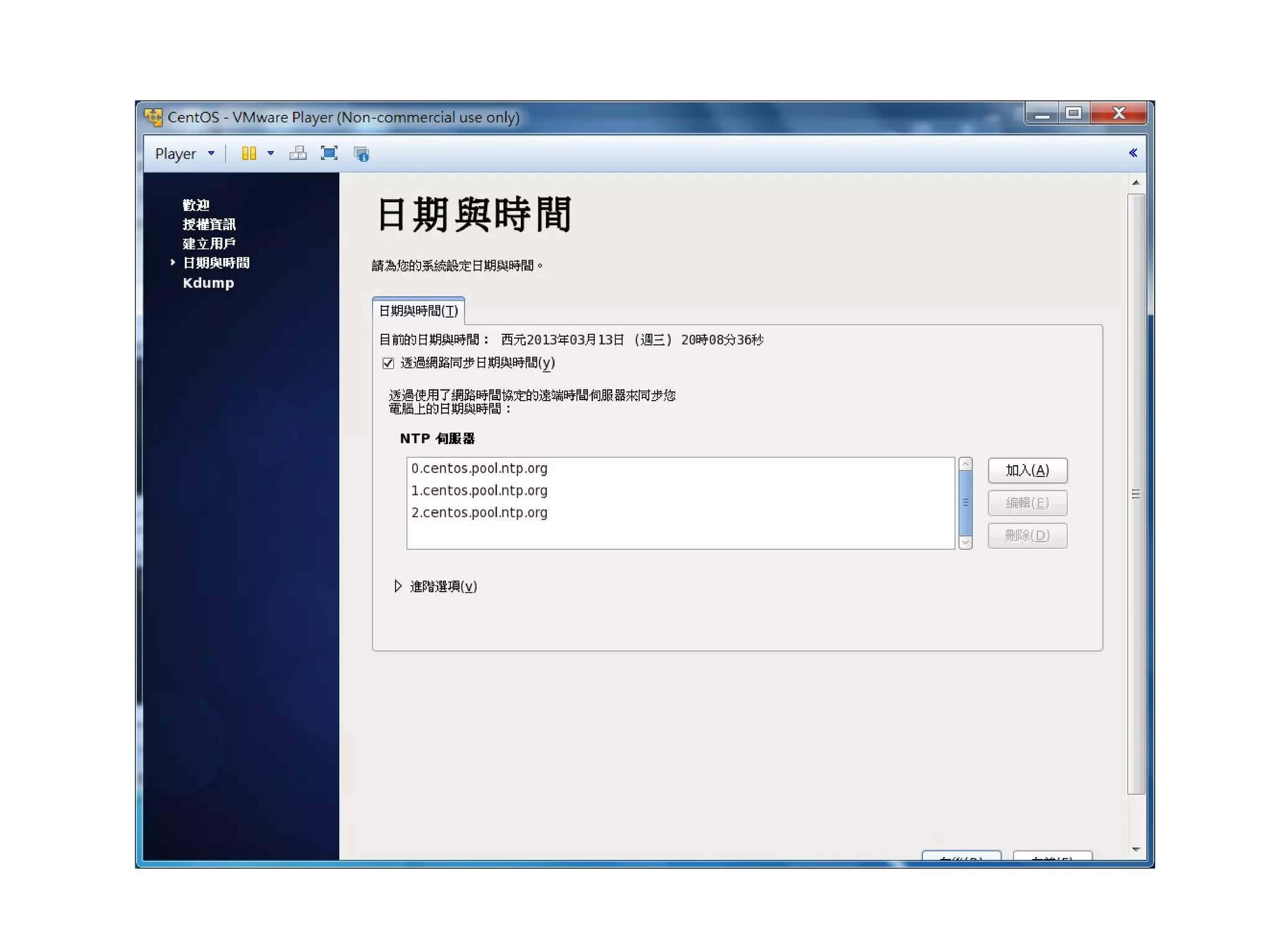Expand the 進階選項(v) section
Image resolution: width=1270 pixels, height=952 pixels.
[x=398, y=586]
